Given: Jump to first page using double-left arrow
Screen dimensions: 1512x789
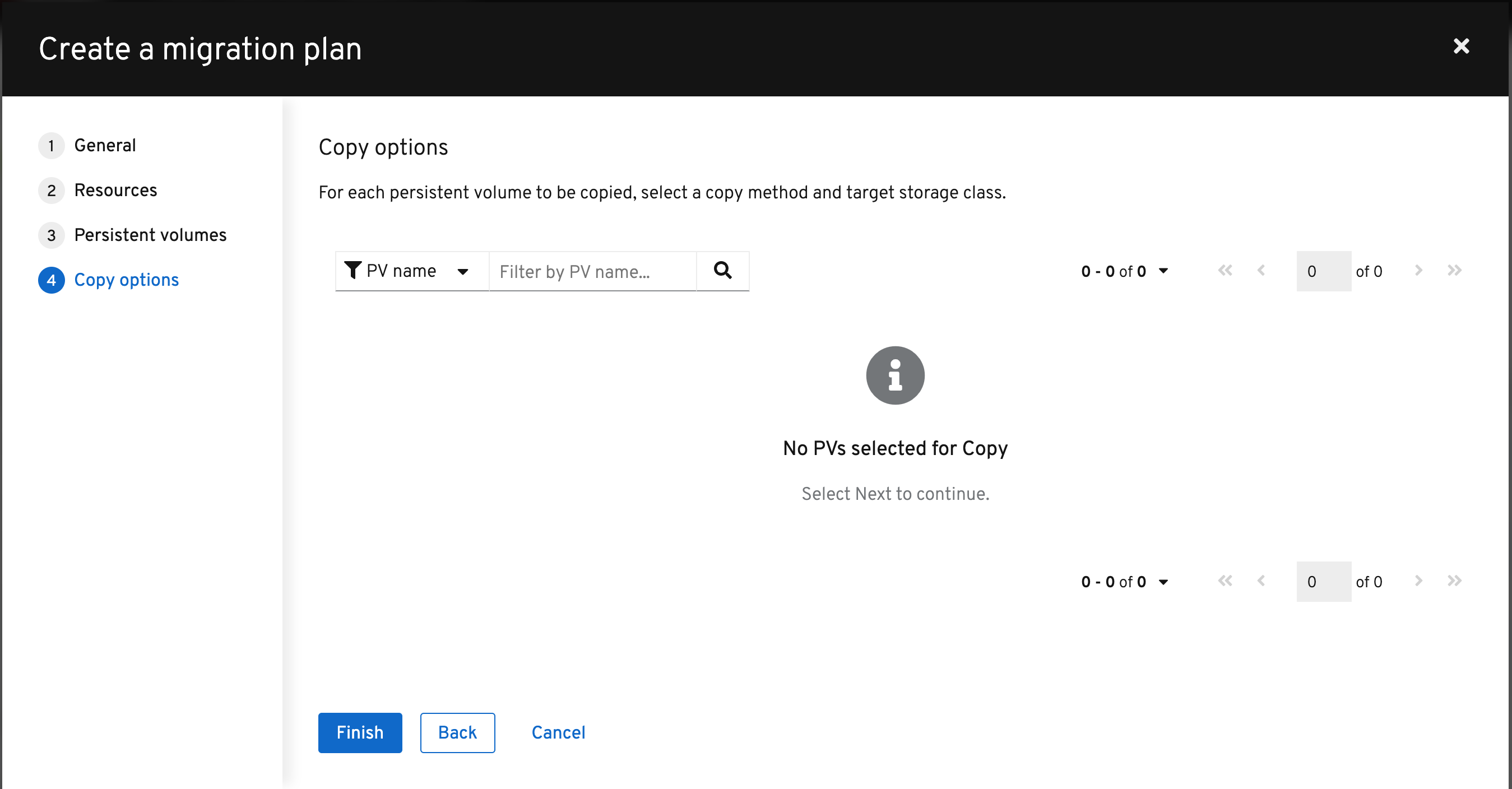Looking at the screenshot, I should coord(1225,270).
